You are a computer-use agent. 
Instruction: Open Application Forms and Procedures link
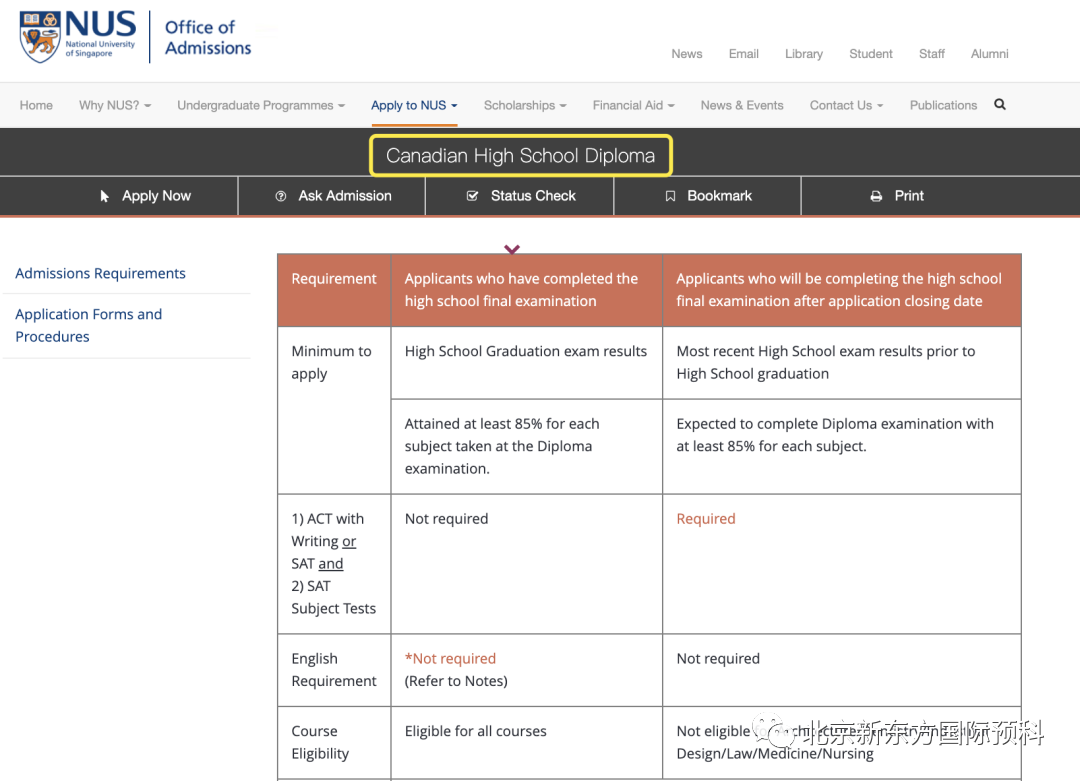pos(88,325)
